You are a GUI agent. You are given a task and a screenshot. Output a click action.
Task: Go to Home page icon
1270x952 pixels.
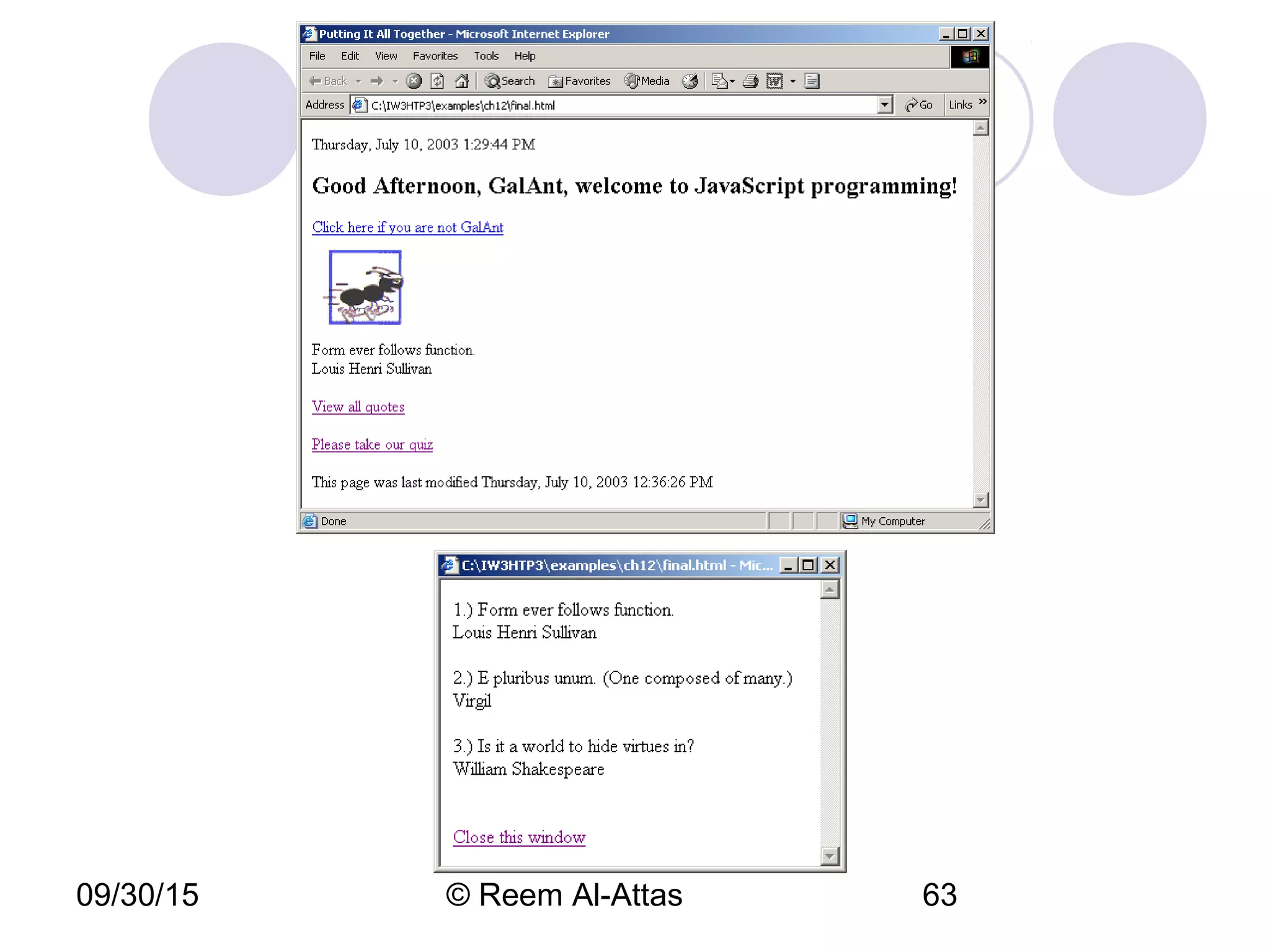[461, 81]
